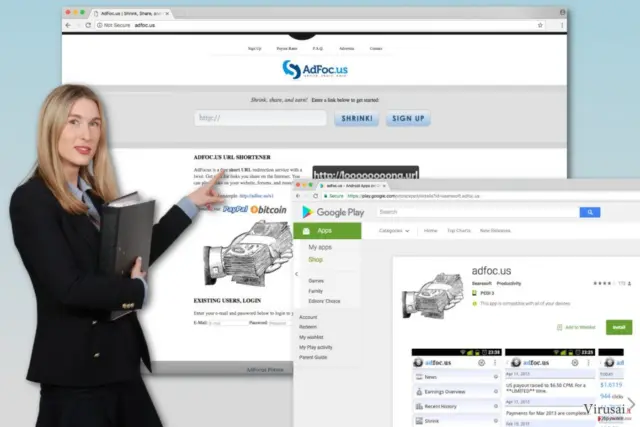Click the SIGN UP button
The image size is (640, 427).
coord(408,118)
